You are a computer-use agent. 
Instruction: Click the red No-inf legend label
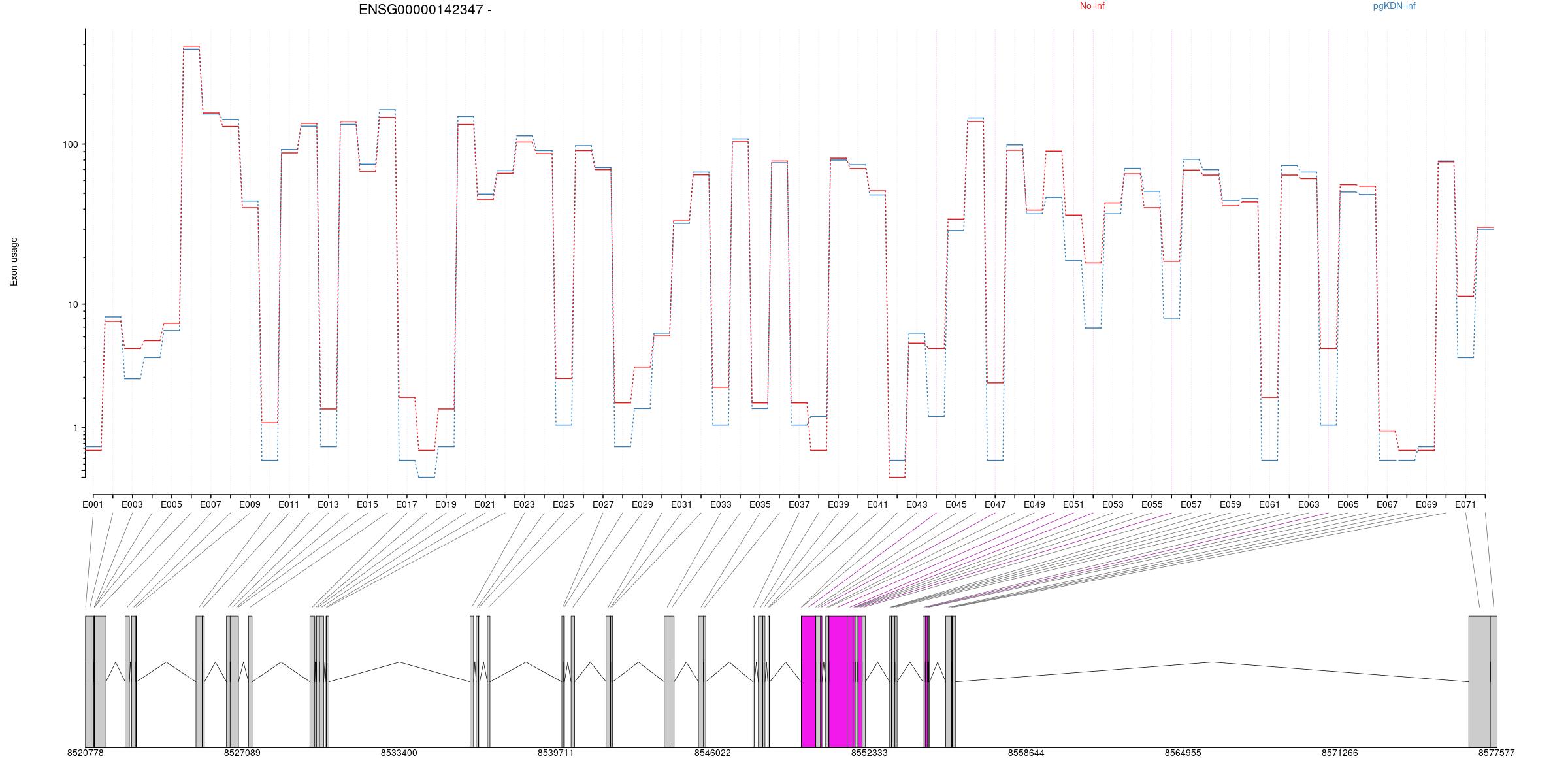pyautogui.click(x=1092, y=7)
